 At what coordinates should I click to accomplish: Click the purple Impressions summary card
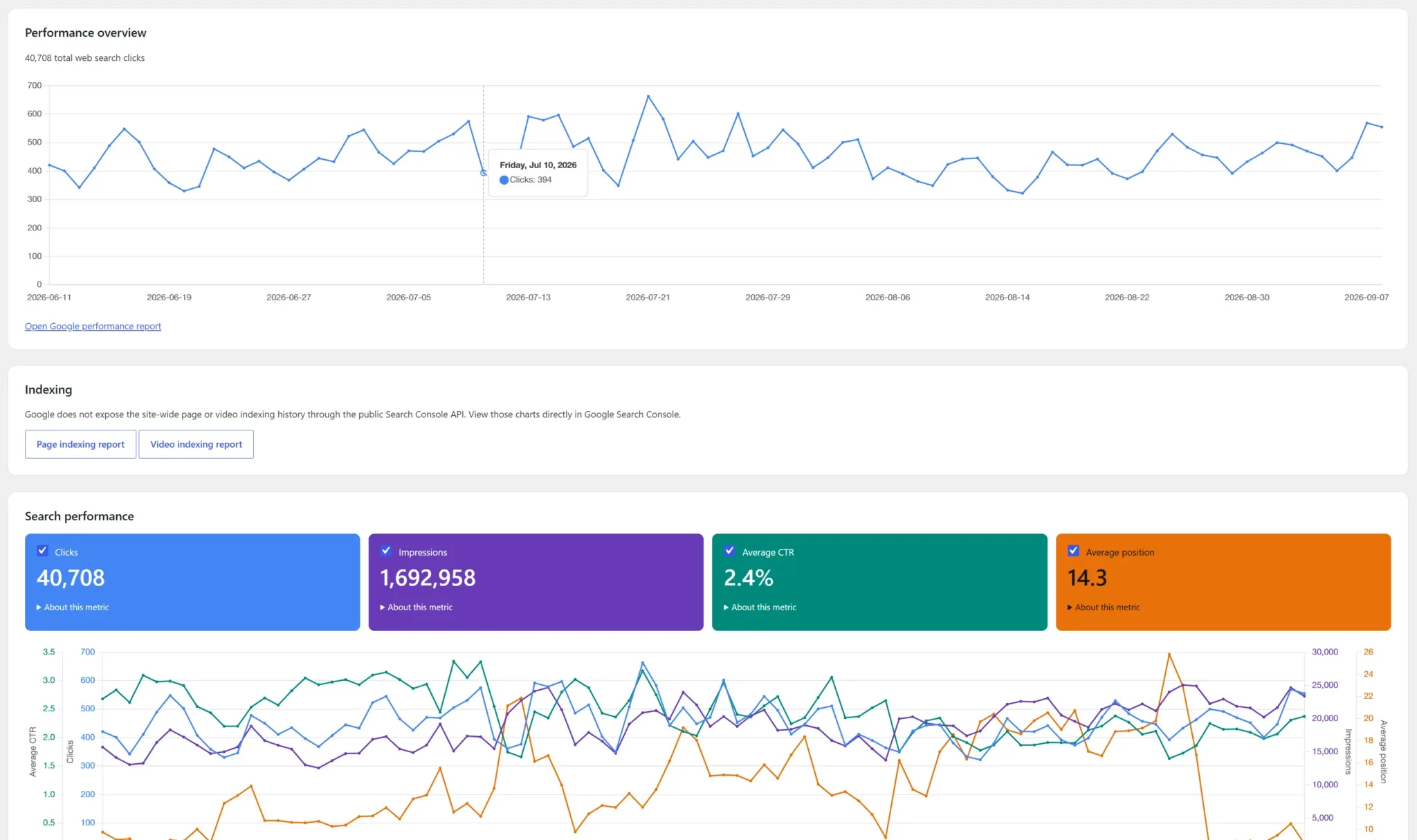tap(536, 582)
